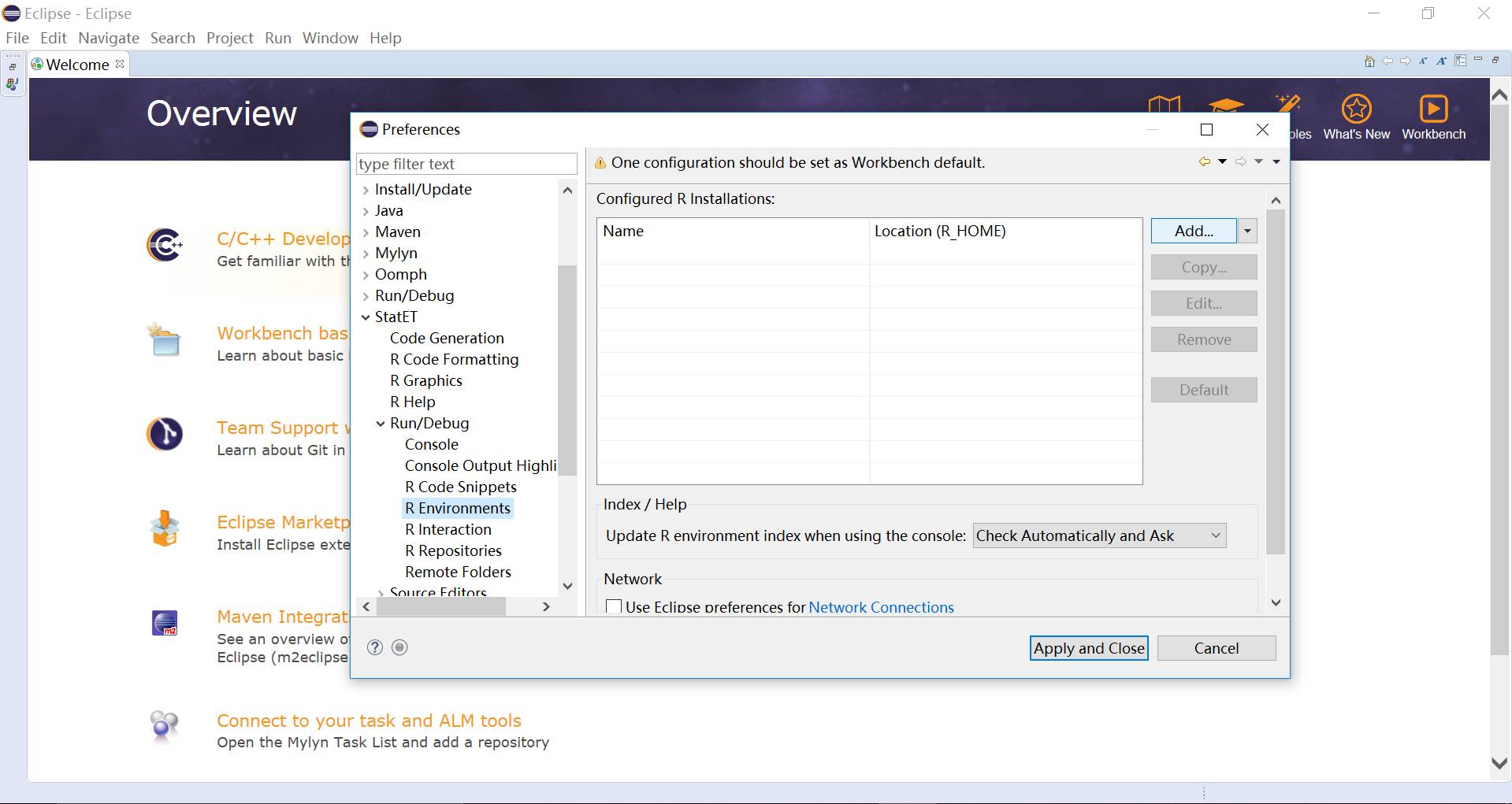Click the Preferences help question mark icon

pyautogui.click(x=375, y=647)
